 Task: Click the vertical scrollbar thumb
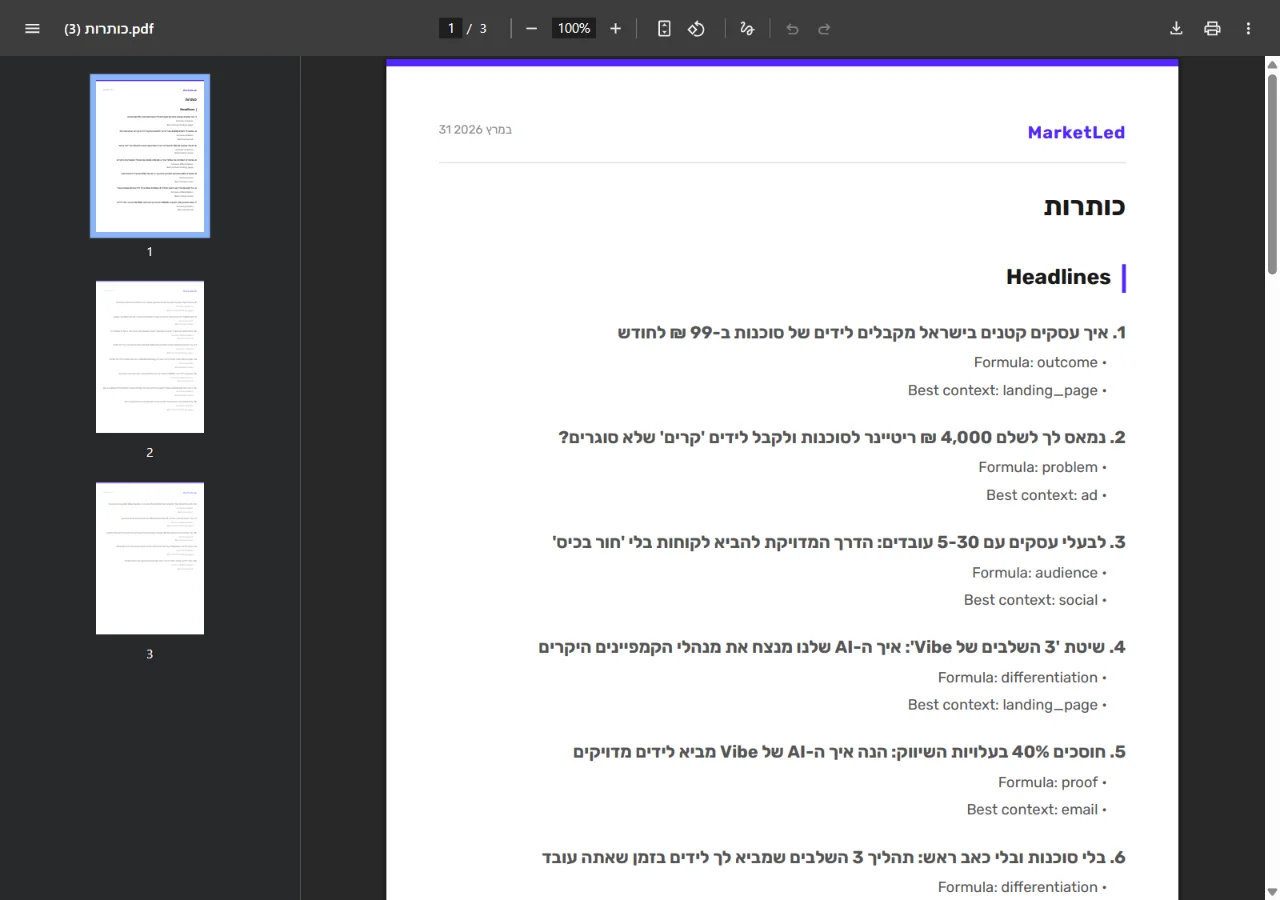tap(1272, 173)
